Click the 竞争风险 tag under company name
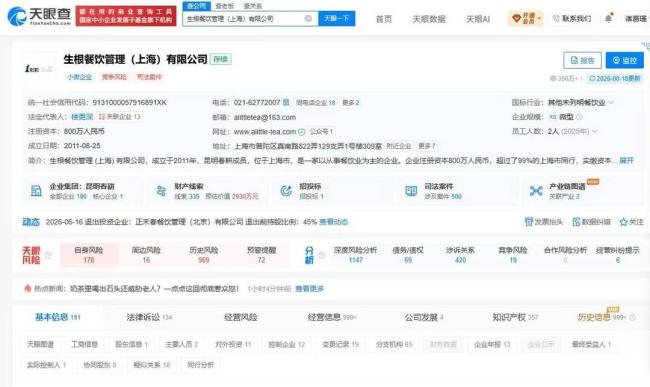Screen dimensions: 650x387 pos(114,77)
